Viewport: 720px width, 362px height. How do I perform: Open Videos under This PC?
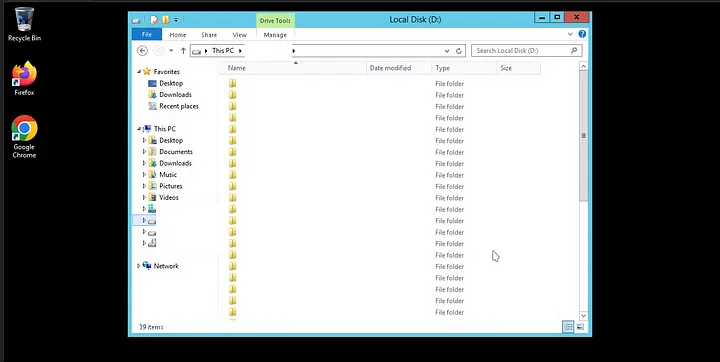tap(169, 198)
